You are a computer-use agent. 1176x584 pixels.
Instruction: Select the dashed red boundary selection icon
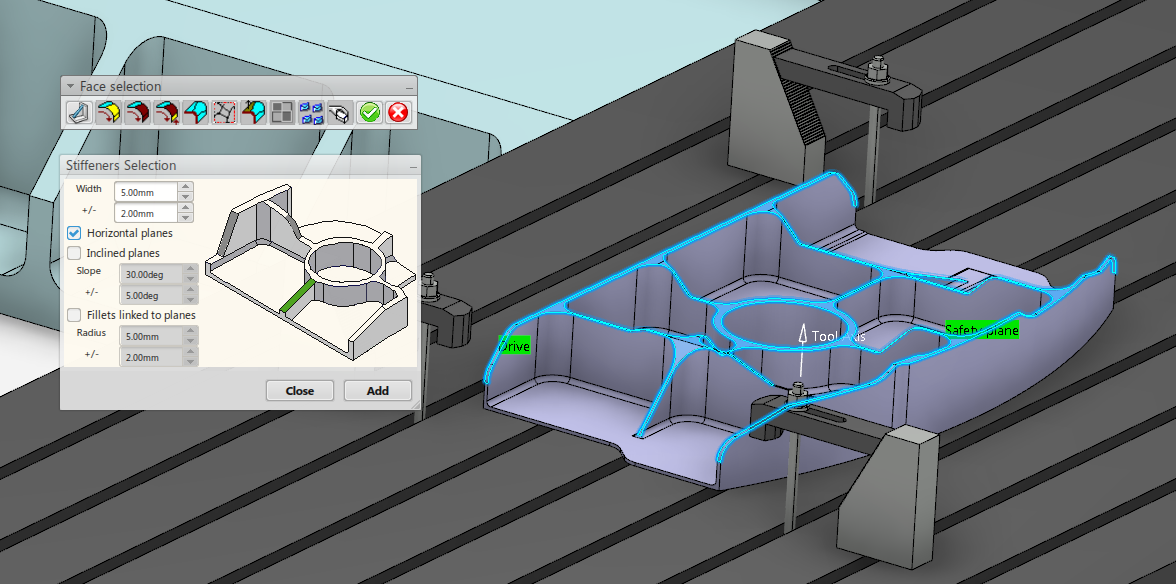pyautogui.click(x=225, y=112)
